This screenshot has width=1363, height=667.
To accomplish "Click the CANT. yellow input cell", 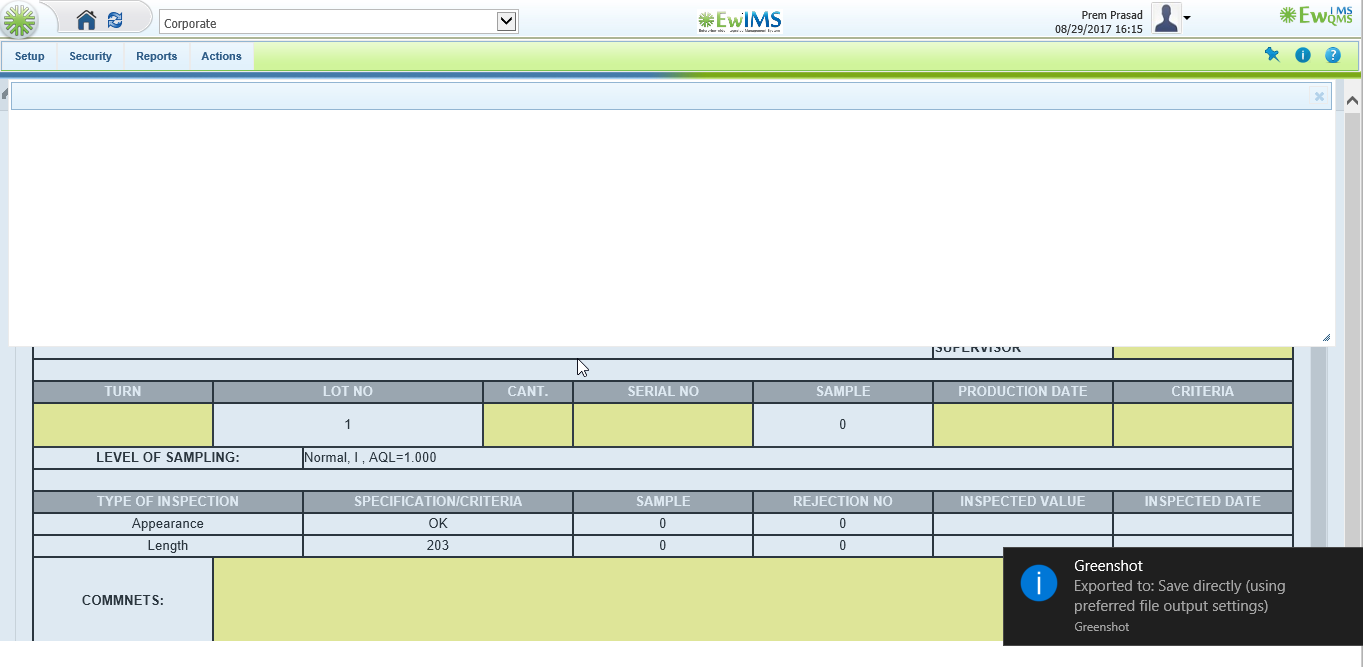I will [x=528, y=425].
